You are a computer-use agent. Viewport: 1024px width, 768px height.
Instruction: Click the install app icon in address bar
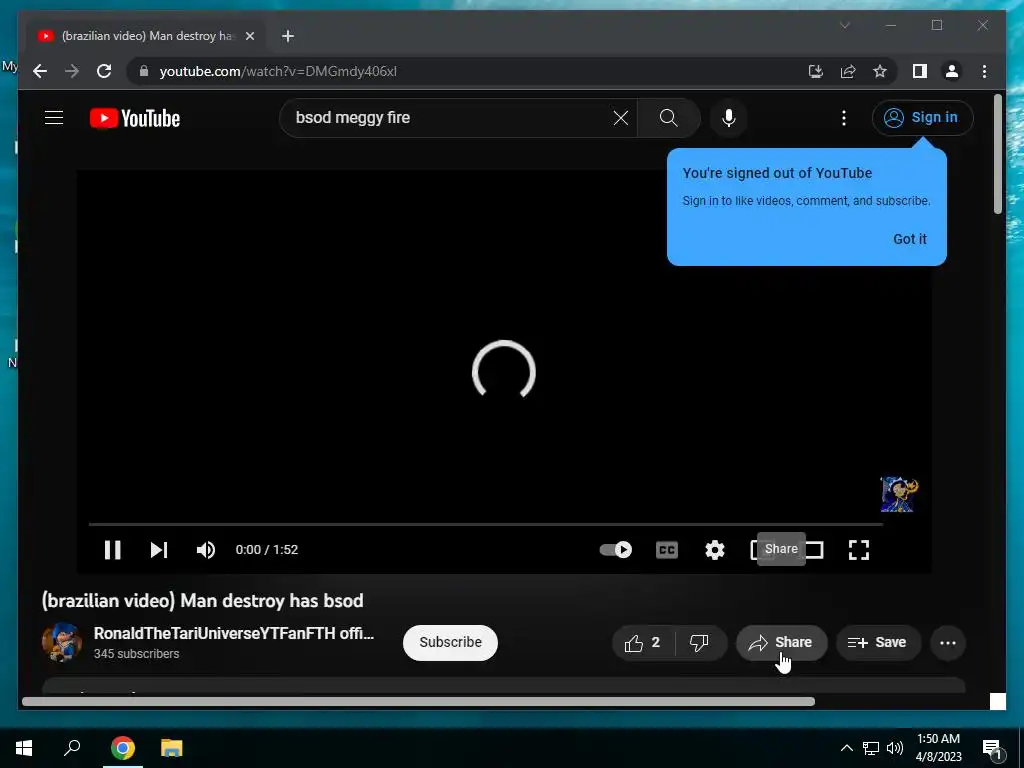tap(816, 71)
